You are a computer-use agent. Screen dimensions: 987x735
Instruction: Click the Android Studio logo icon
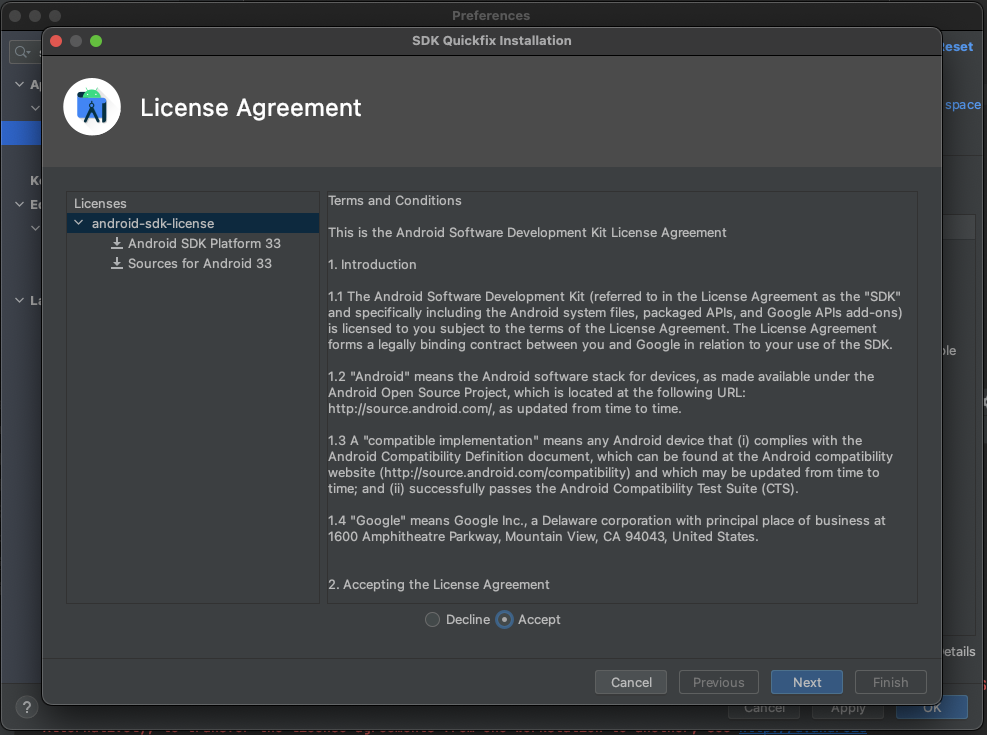pyautogui.click(x=92, y=107)
